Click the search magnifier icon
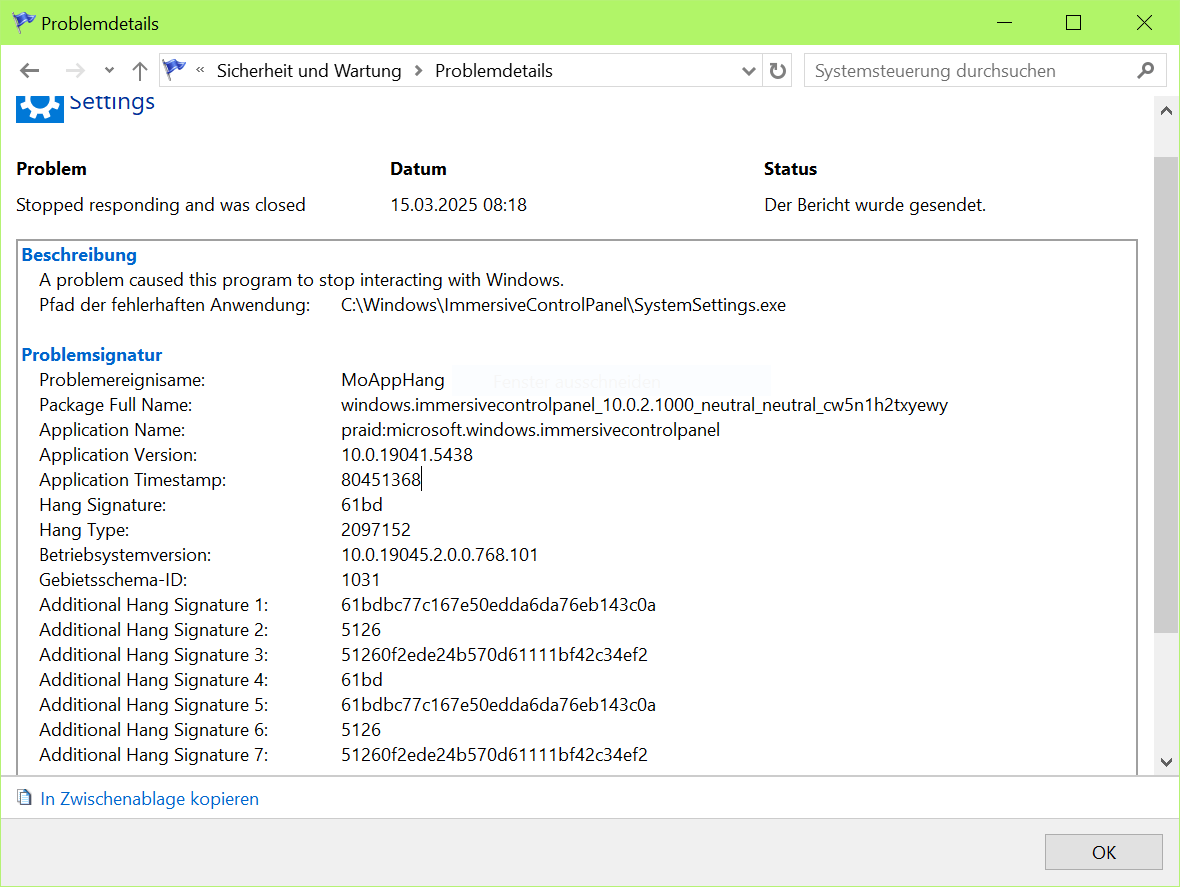 tap(1145, 71)
